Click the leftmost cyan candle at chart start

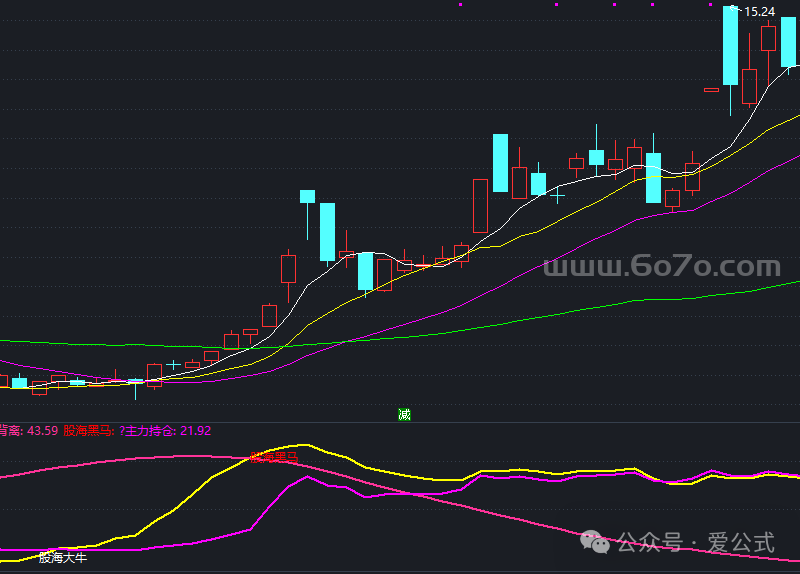tap(19, 382)
